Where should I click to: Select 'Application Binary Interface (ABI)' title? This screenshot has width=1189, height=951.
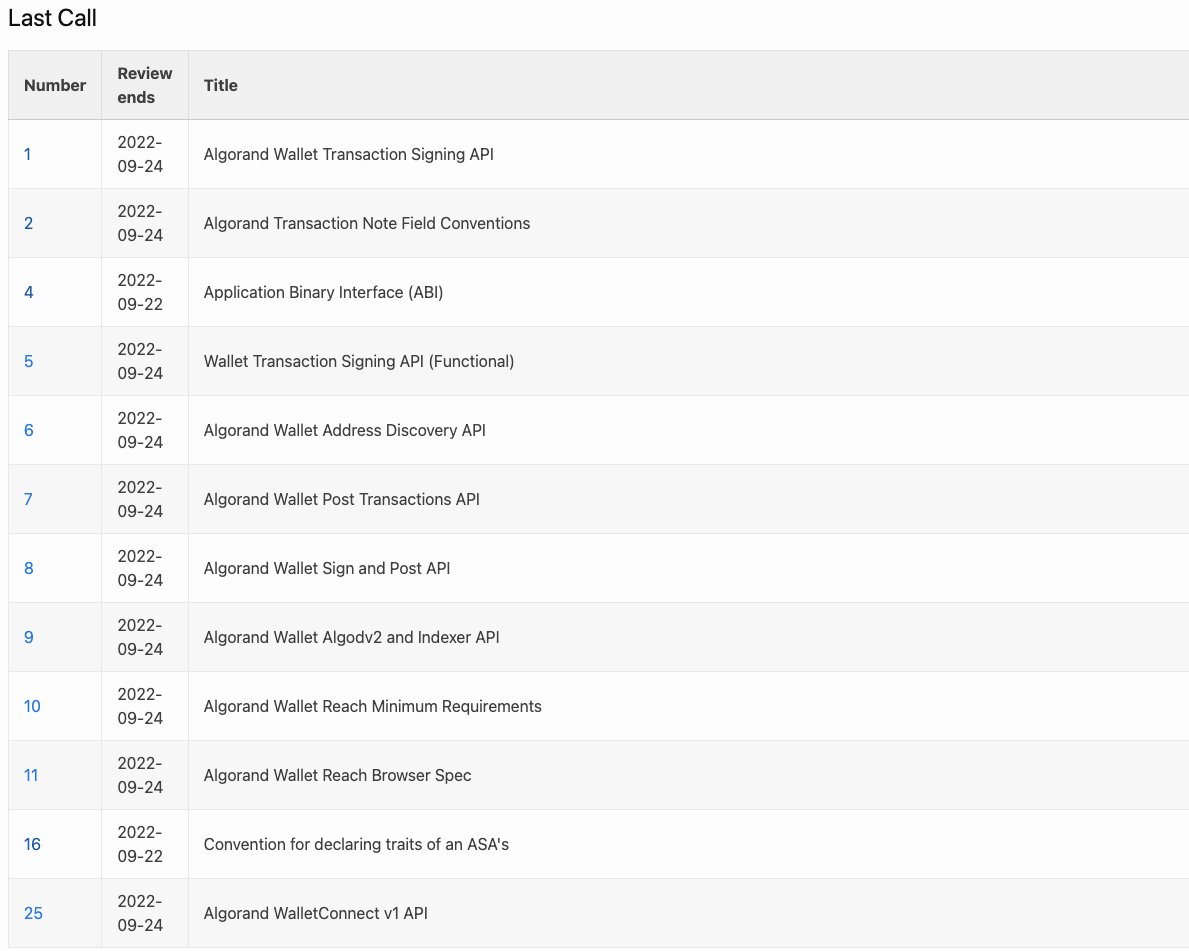tap(323, 293)
